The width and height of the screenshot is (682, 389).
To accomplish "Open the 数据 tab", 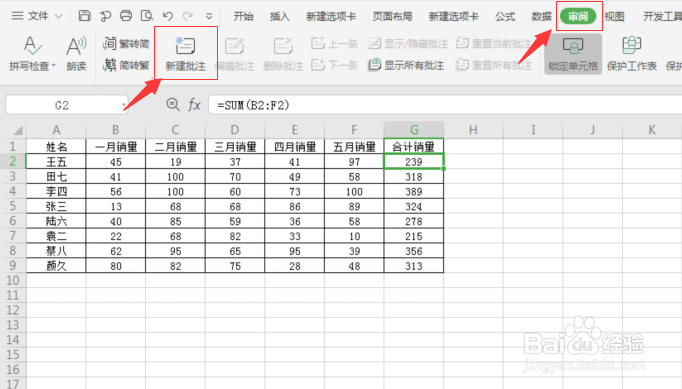I will click(x=541, y=17).
